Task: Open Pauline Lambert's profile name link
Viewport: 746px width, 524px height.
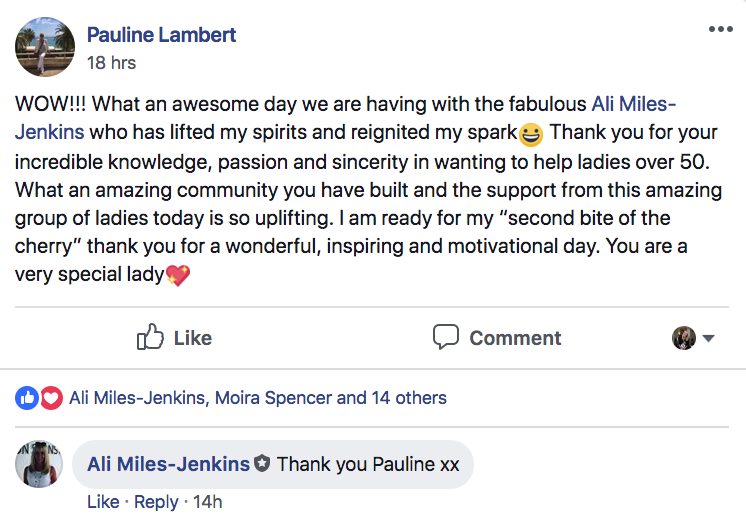Action: (162, 35)
